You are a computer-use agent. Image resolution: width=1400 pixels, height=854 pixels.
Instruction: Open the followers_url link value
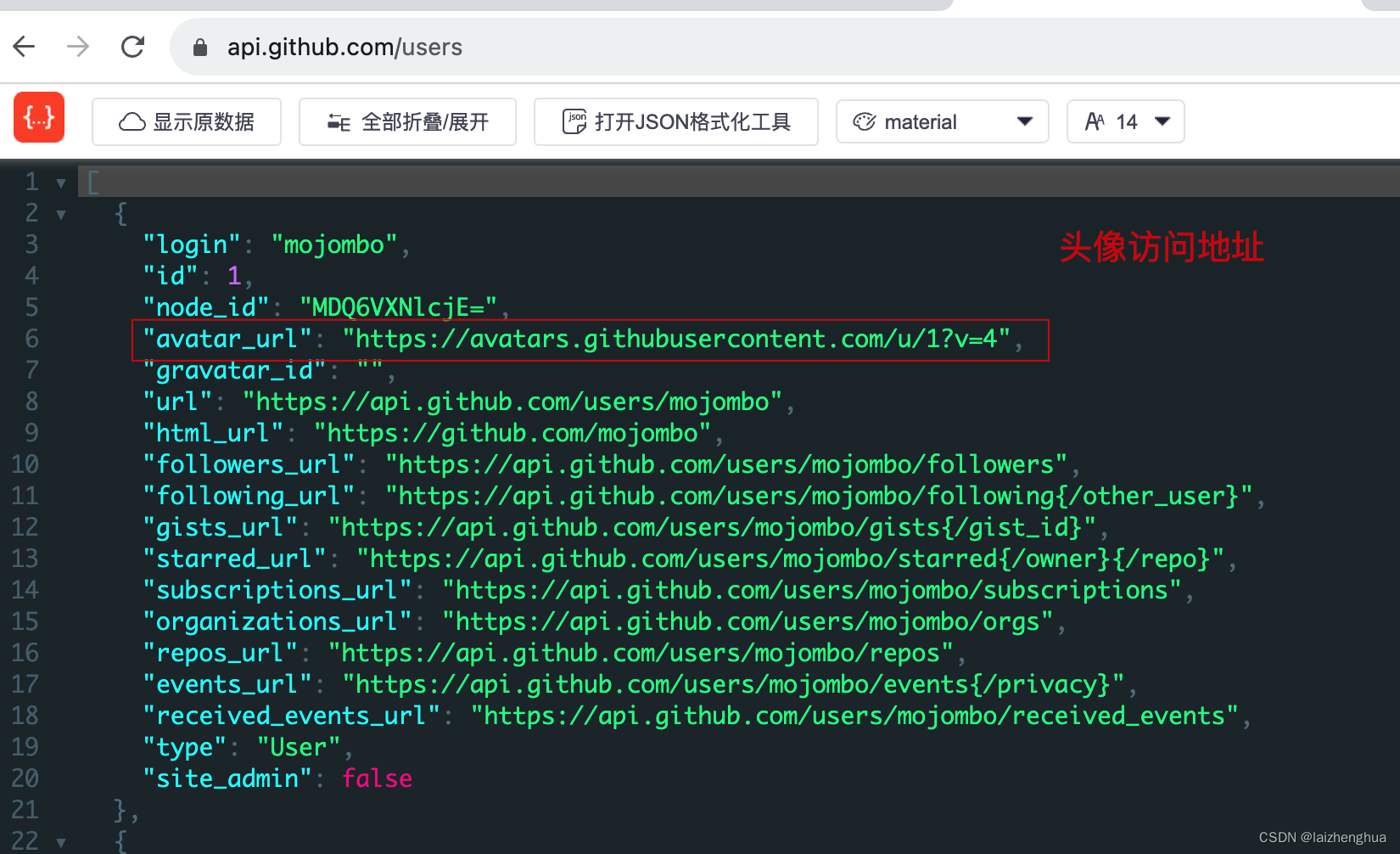726,465
